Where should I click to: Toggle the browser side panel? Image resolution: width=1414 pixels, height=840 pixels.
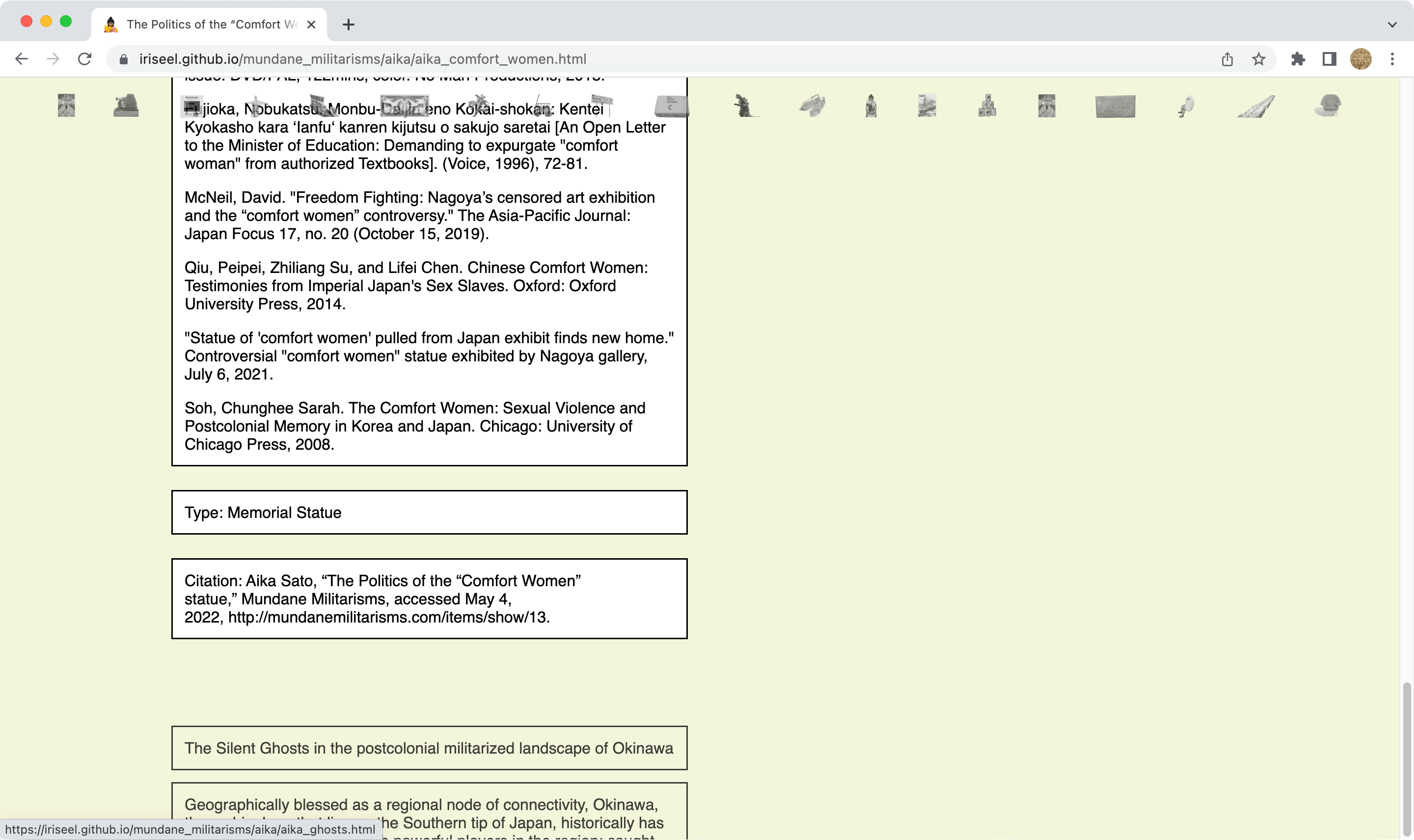click(x=1329, y=59)
